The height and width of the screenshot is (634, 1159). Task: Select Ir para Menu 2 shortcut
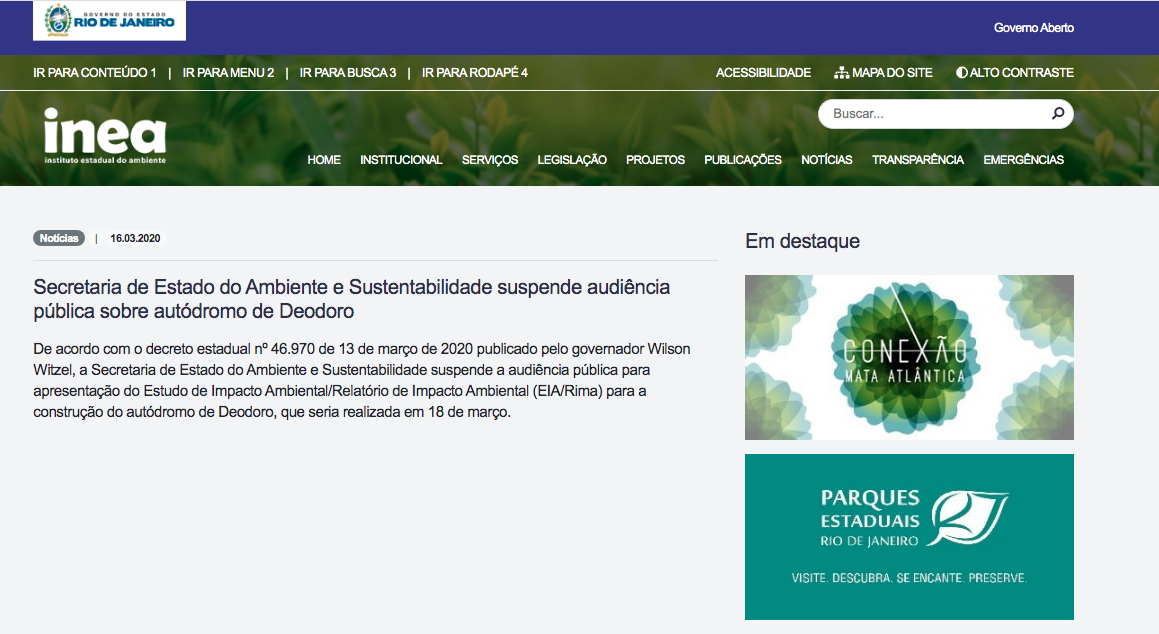pos(228,73)
